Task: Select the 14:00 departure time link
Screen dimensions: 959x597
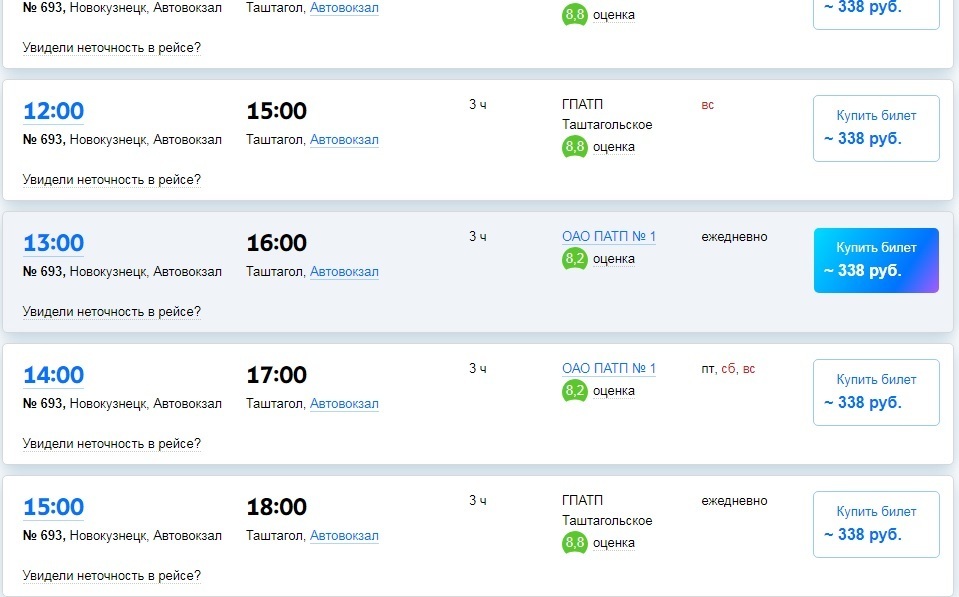Action: click(54, 375)
